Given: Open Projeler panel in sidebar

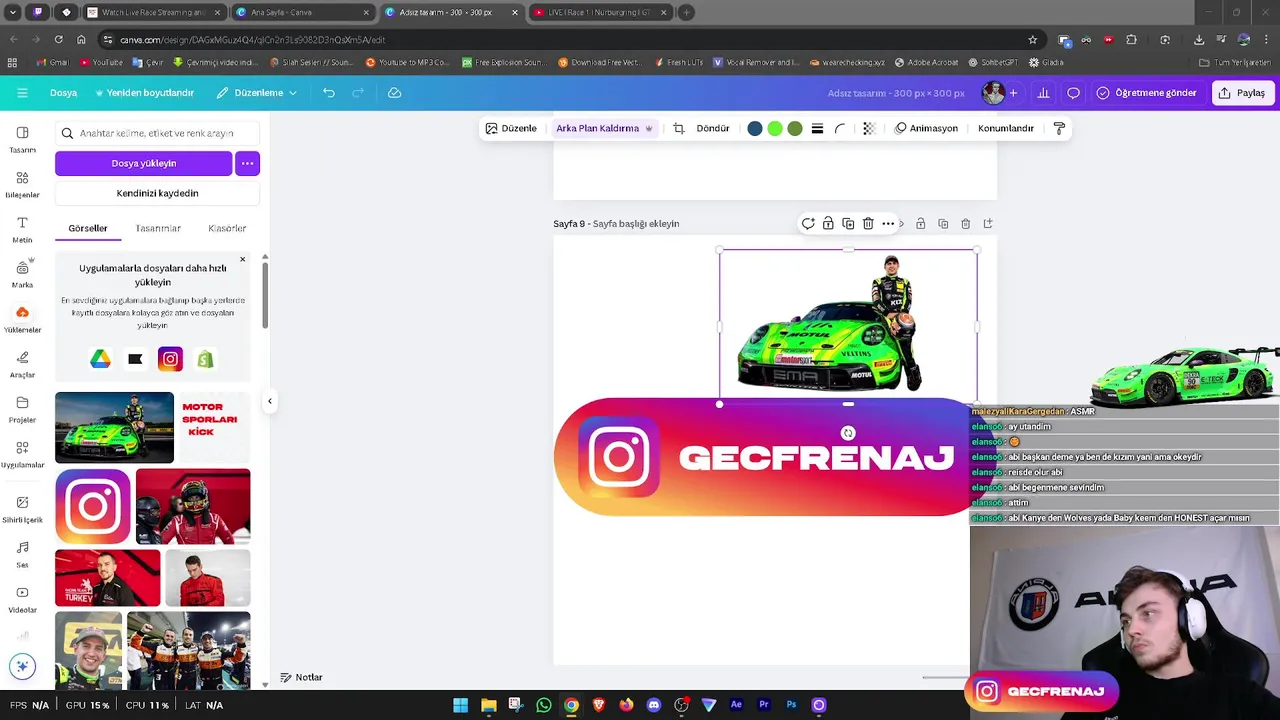Looking at the screenshot, I should tap(22, 410).
